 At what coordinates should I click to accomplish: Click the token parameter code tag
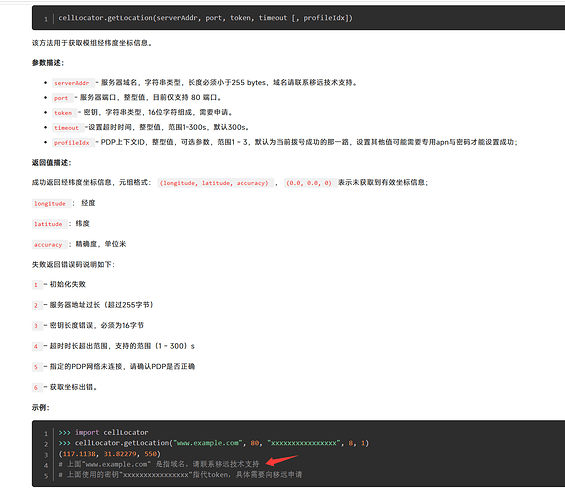coord(64,113)
